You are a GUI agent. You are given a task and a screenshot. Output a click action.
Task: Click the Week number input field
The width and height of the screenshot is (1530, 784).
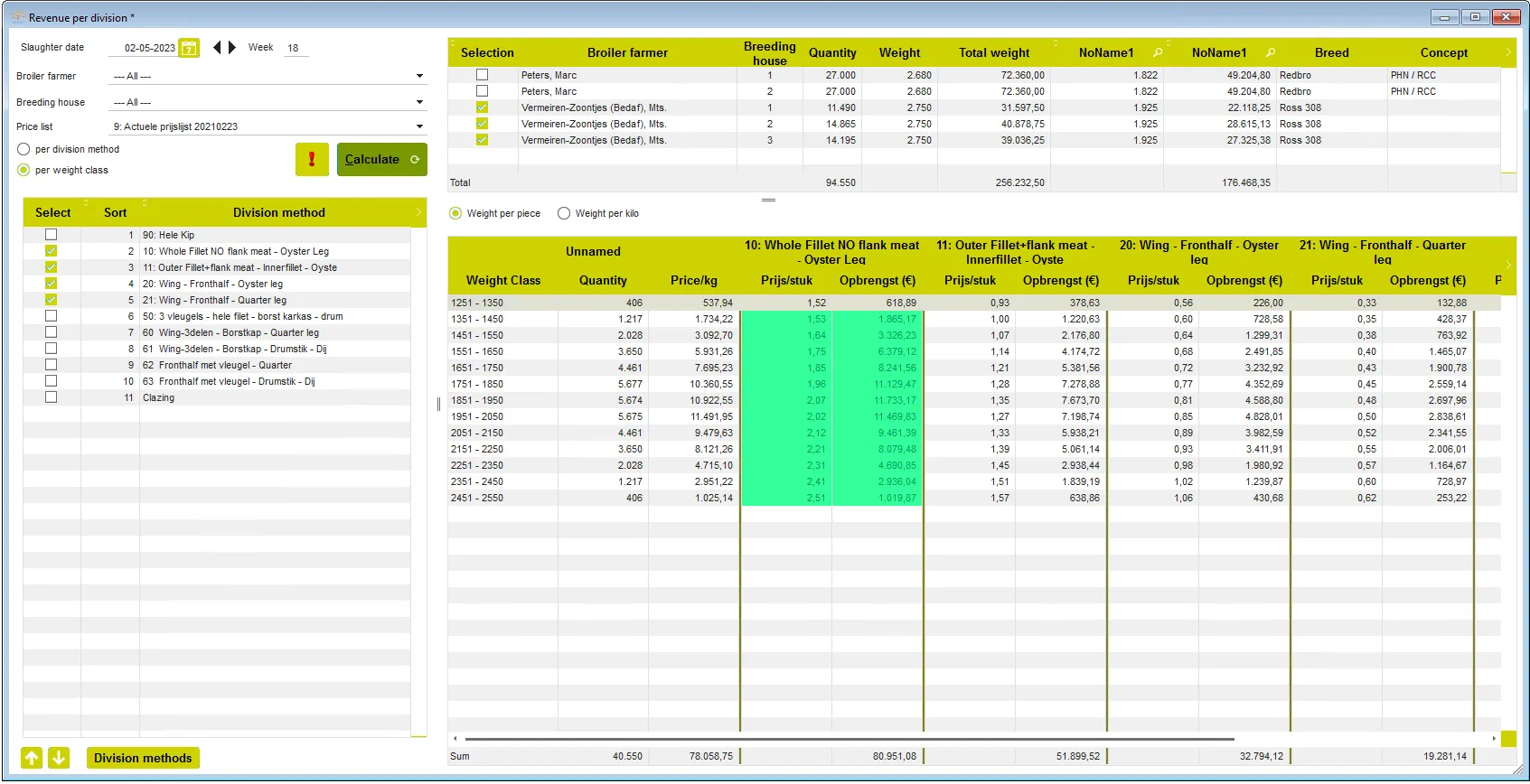click(296, 48)
